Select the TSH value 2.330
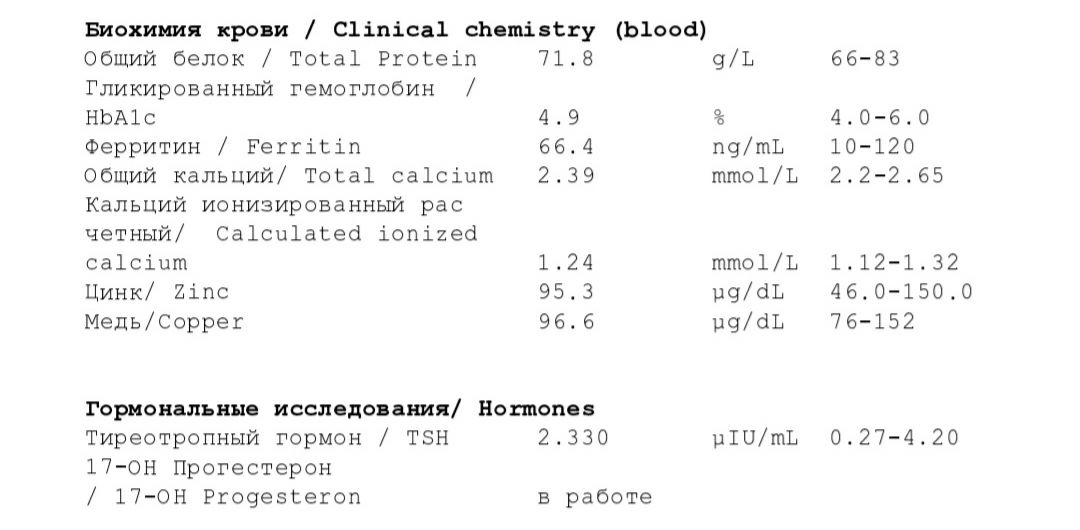 (x=573, y=438)
